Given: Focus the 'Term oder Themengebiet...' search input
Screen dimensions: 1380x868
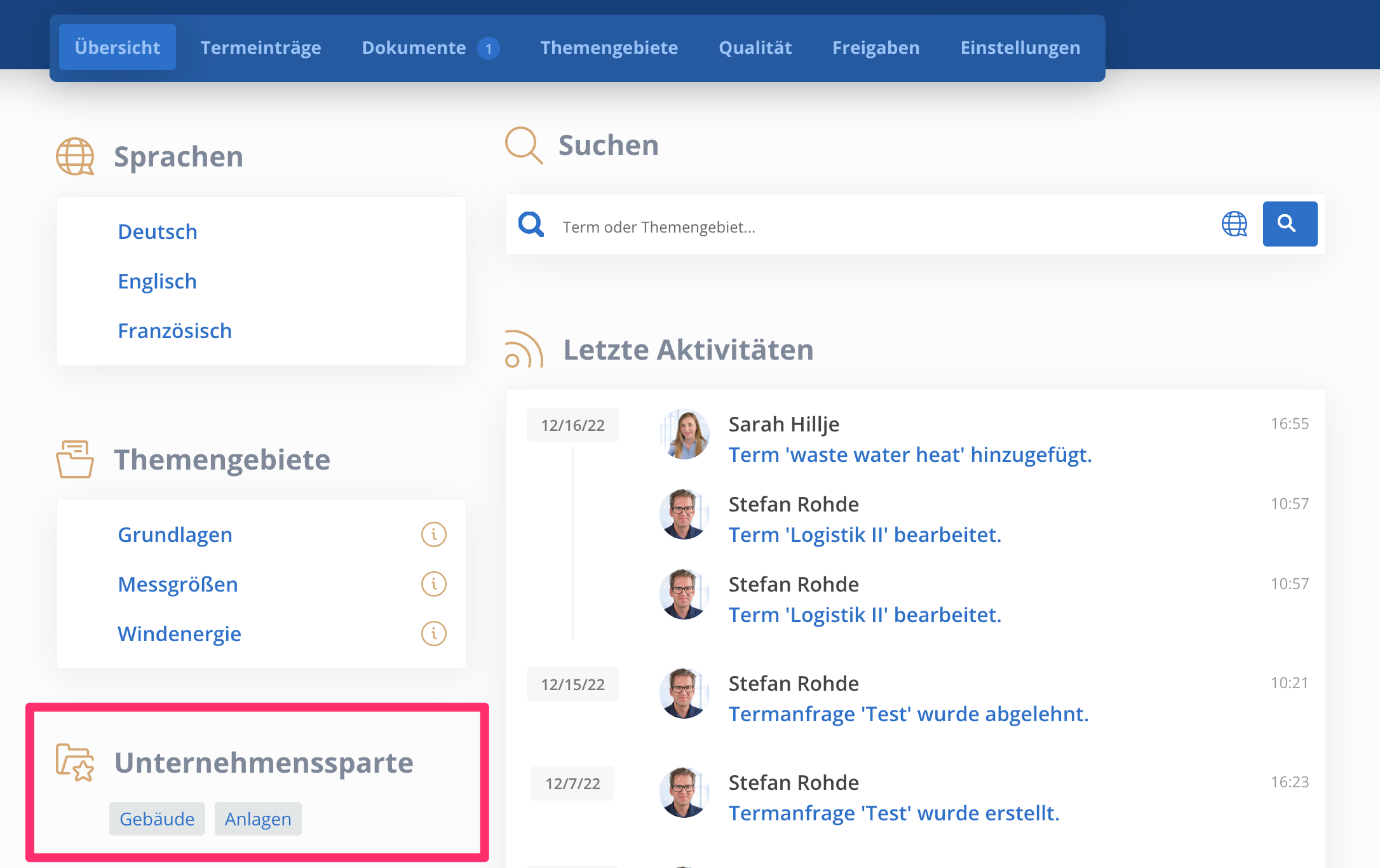Looking at the screenshot, I should coord(883,227).
